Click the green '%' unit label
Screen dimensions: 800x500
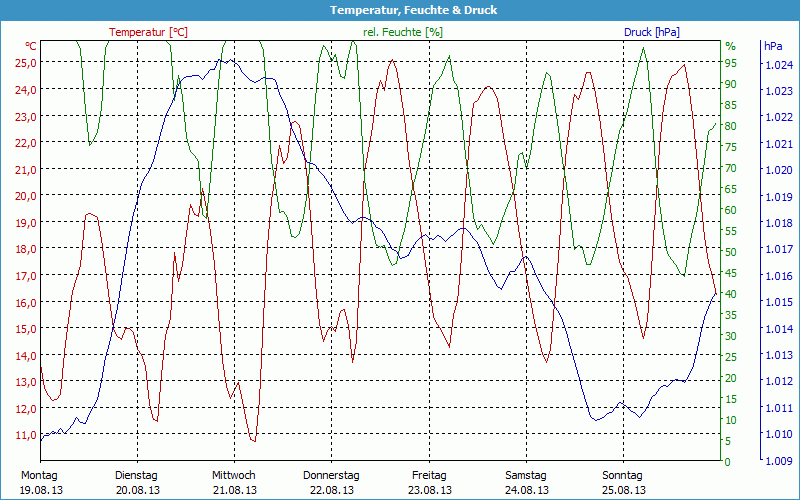[731, 46]
